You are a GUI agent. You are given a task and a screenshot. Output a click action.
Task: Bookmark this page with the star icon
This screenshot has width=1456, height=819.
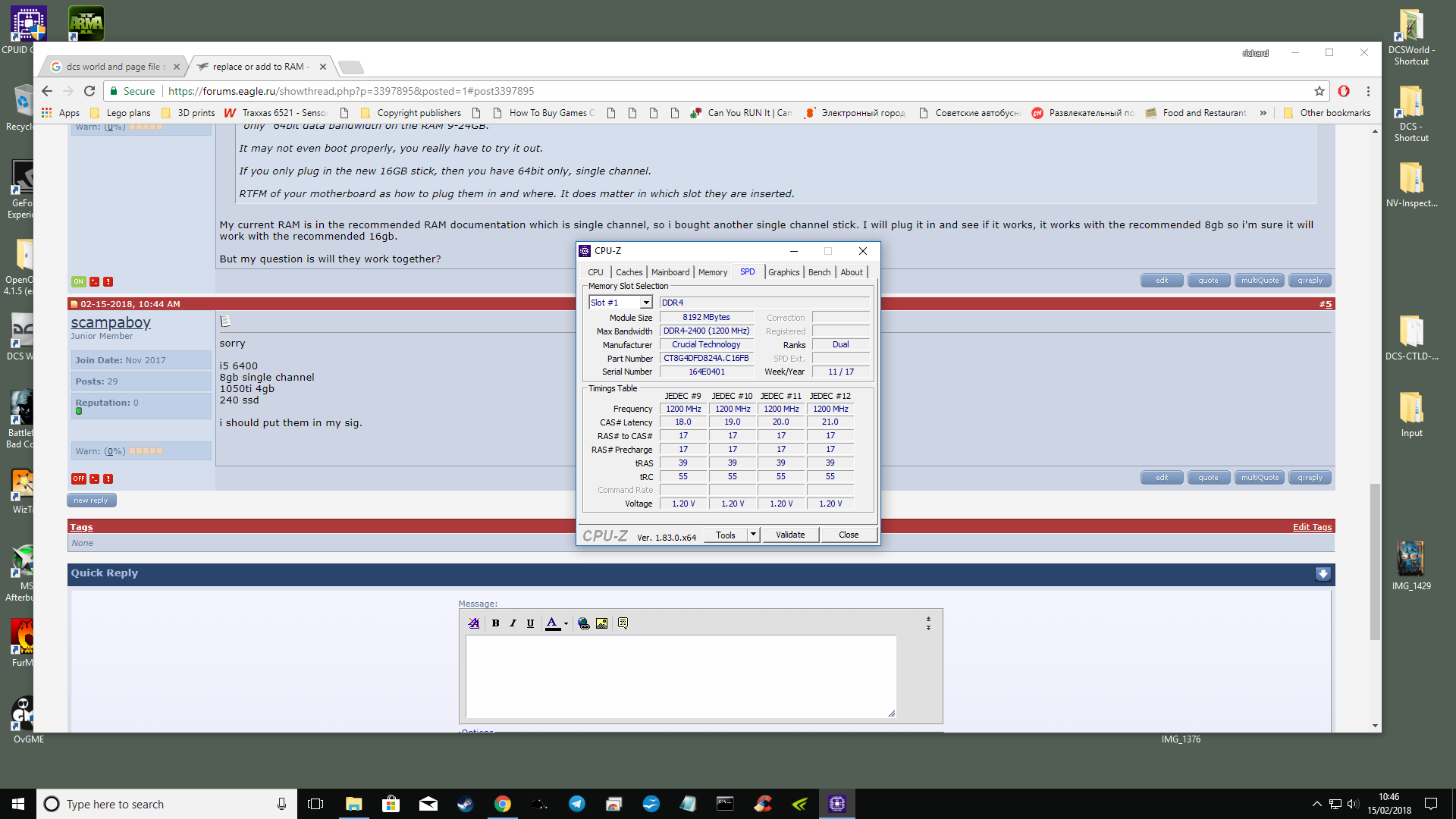pos(1319,91)
